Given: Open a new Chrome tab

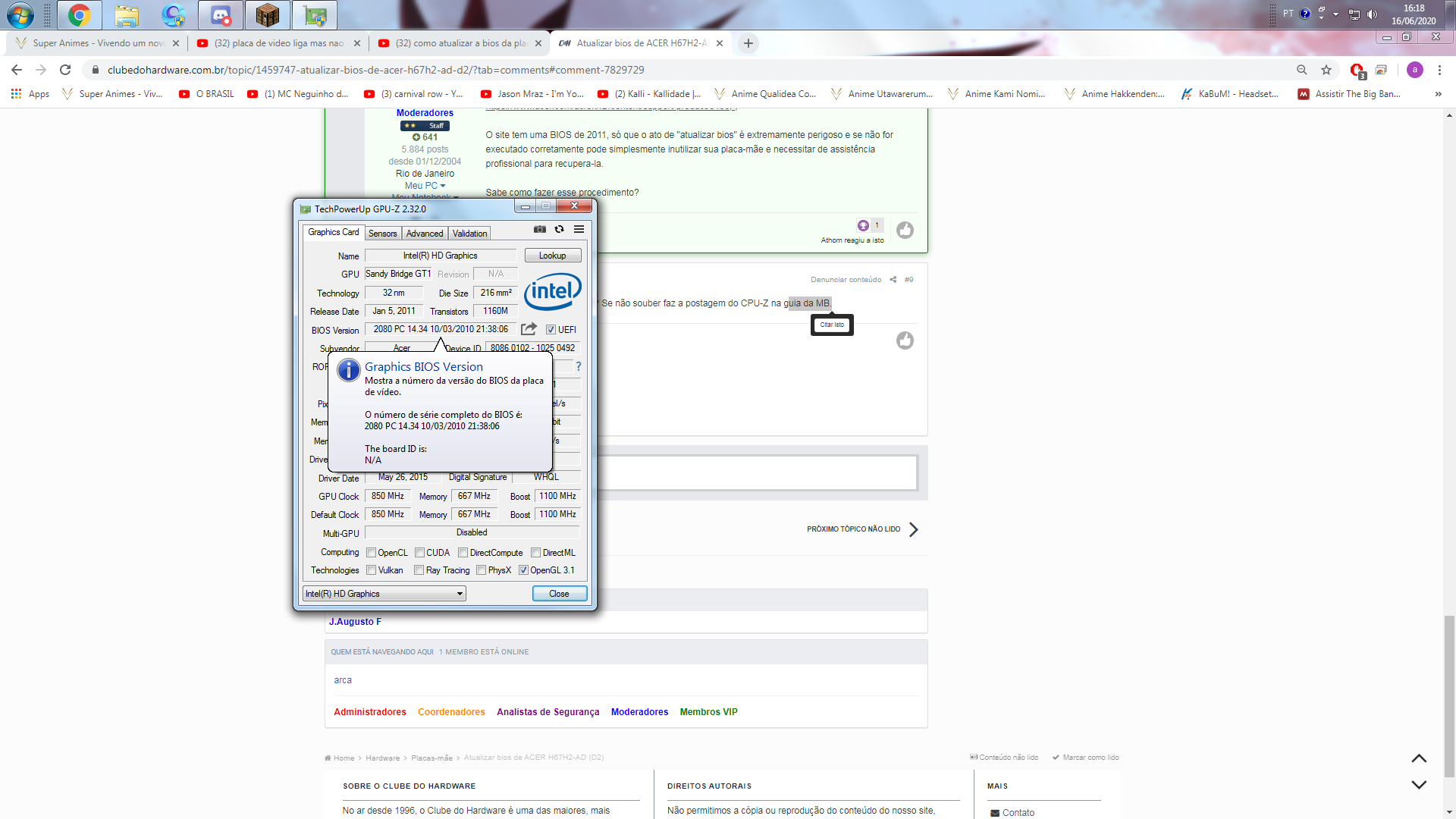Looking at the screenshot, I should click(x=748, y=43).
